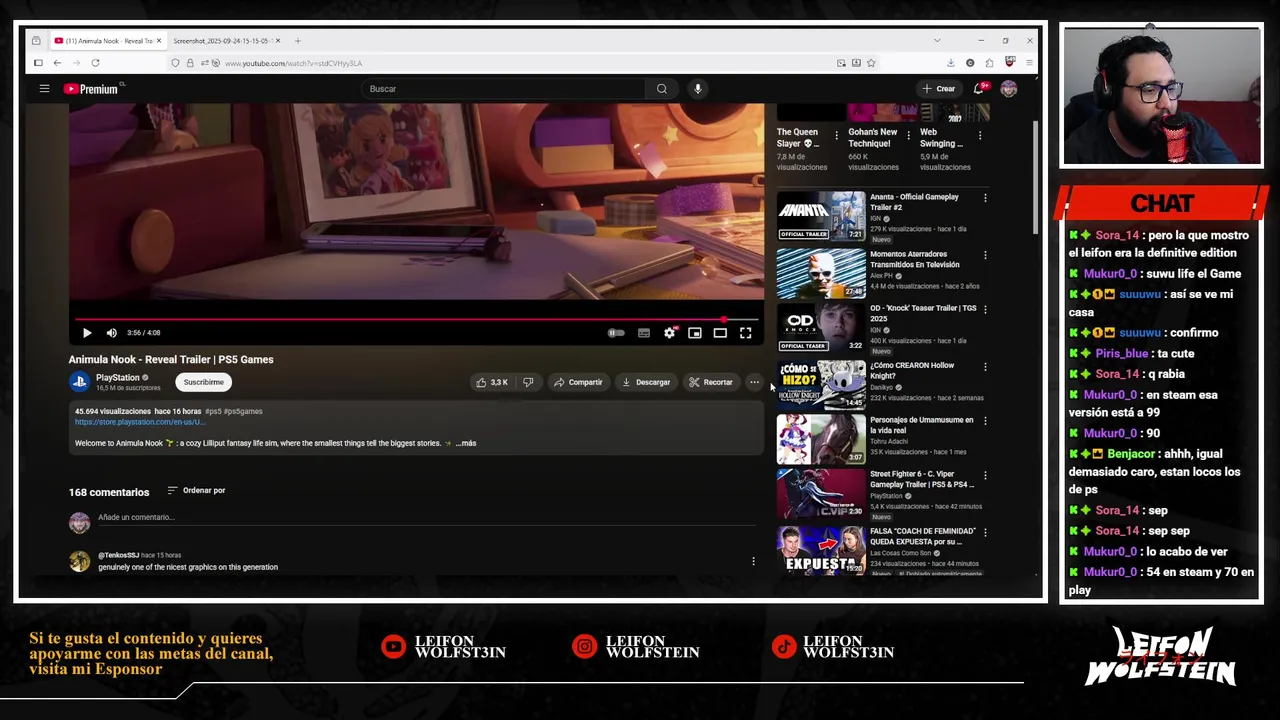Dislike the video

[528, 382]
